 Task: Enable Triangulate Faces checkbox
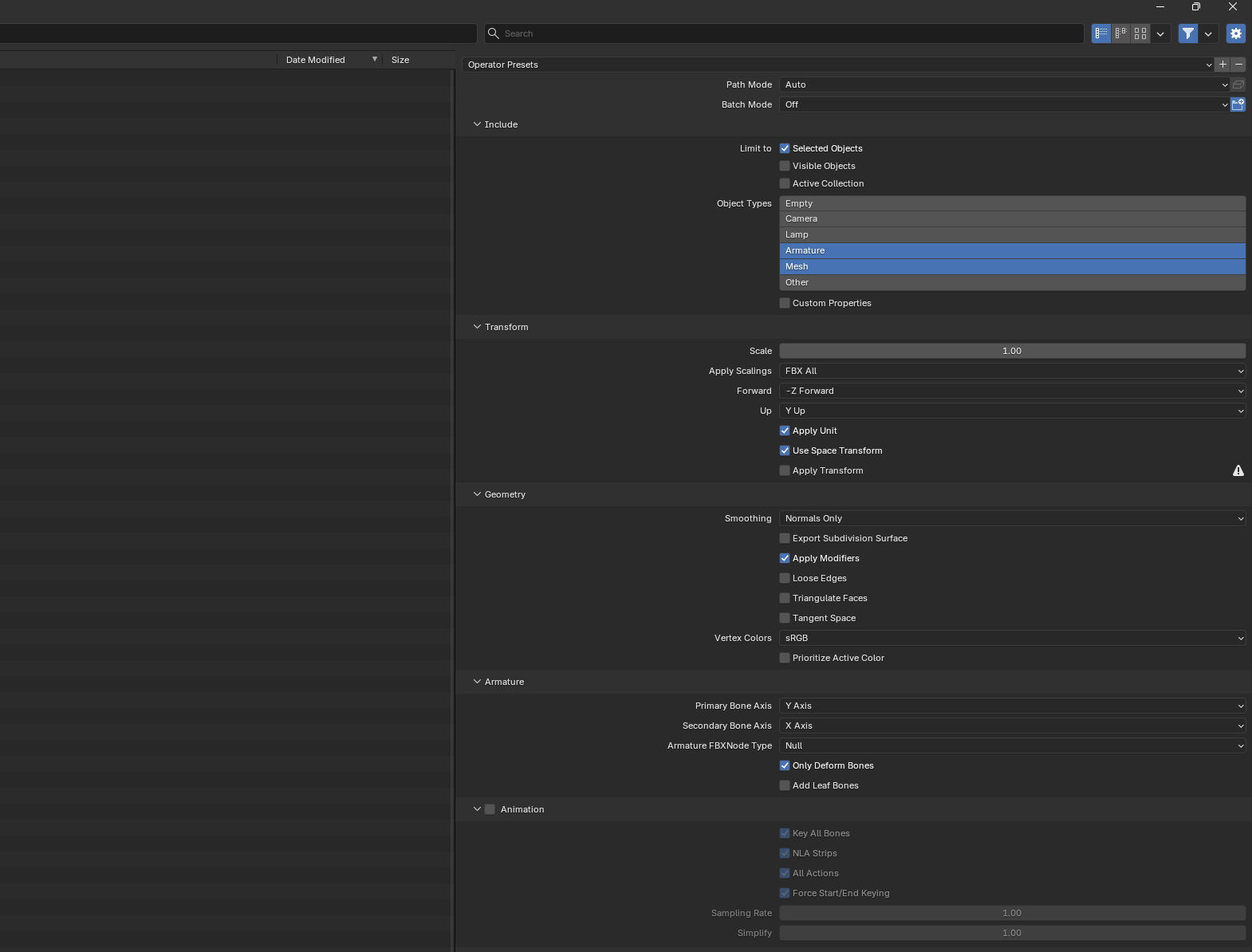[x=785, y=598]
